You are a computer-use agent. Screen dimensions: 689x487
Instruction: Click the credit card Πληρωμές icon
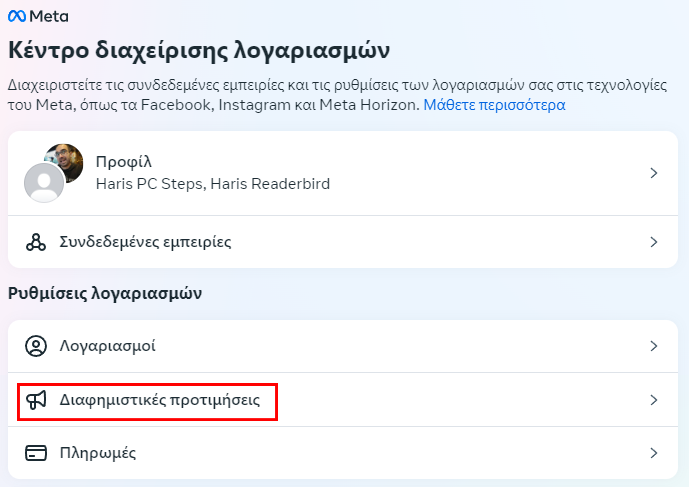click(x=36, y=453)
